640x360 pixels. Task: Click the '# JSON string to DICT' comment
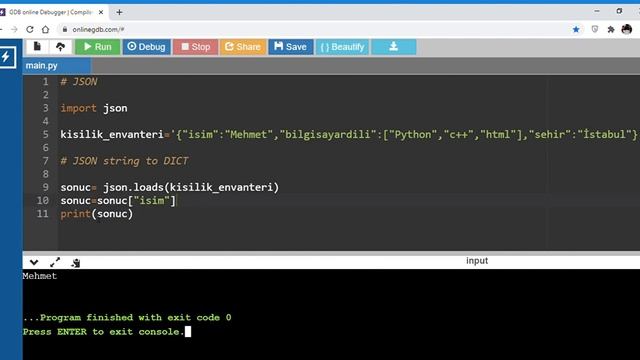(x=124, y=161)
